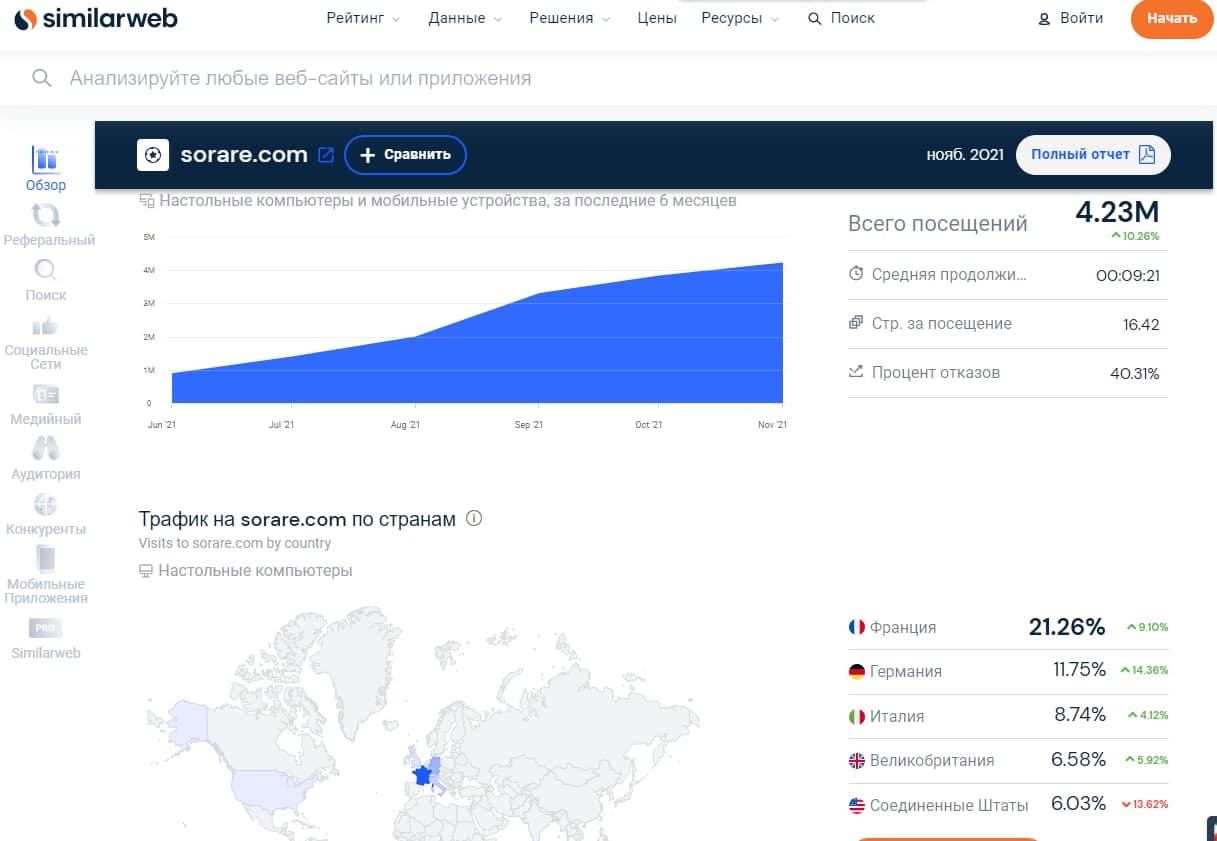Click the orange Начать button
Screen dimensions: 1217x841
[x=1172, y=19]
